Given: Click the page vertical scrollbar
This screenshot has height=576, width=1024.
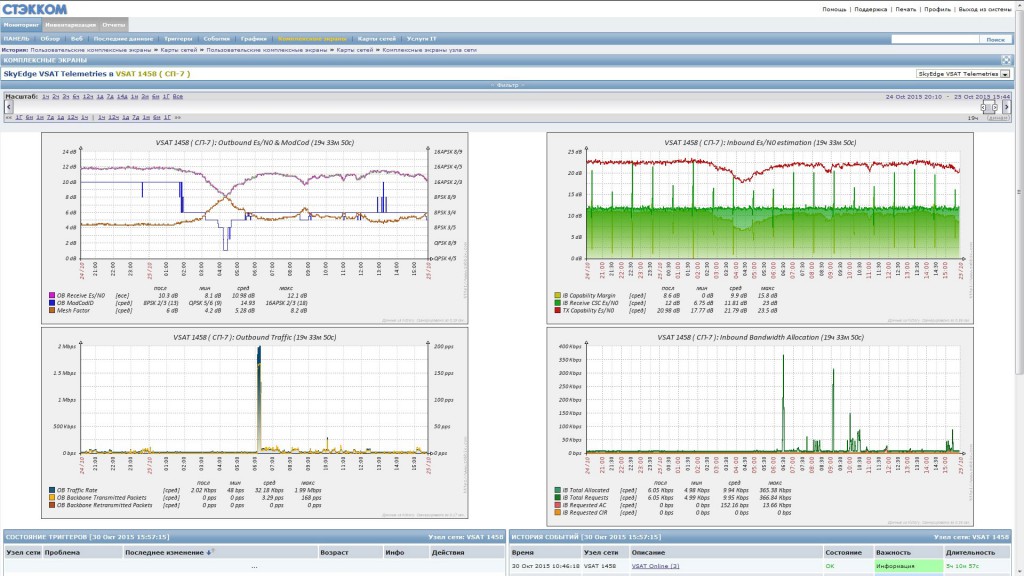Looking at the screenshot, I should pos(1019,192).
